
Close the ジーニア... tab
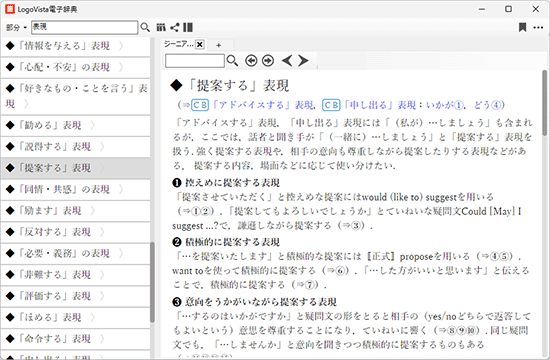pos(200,45)
